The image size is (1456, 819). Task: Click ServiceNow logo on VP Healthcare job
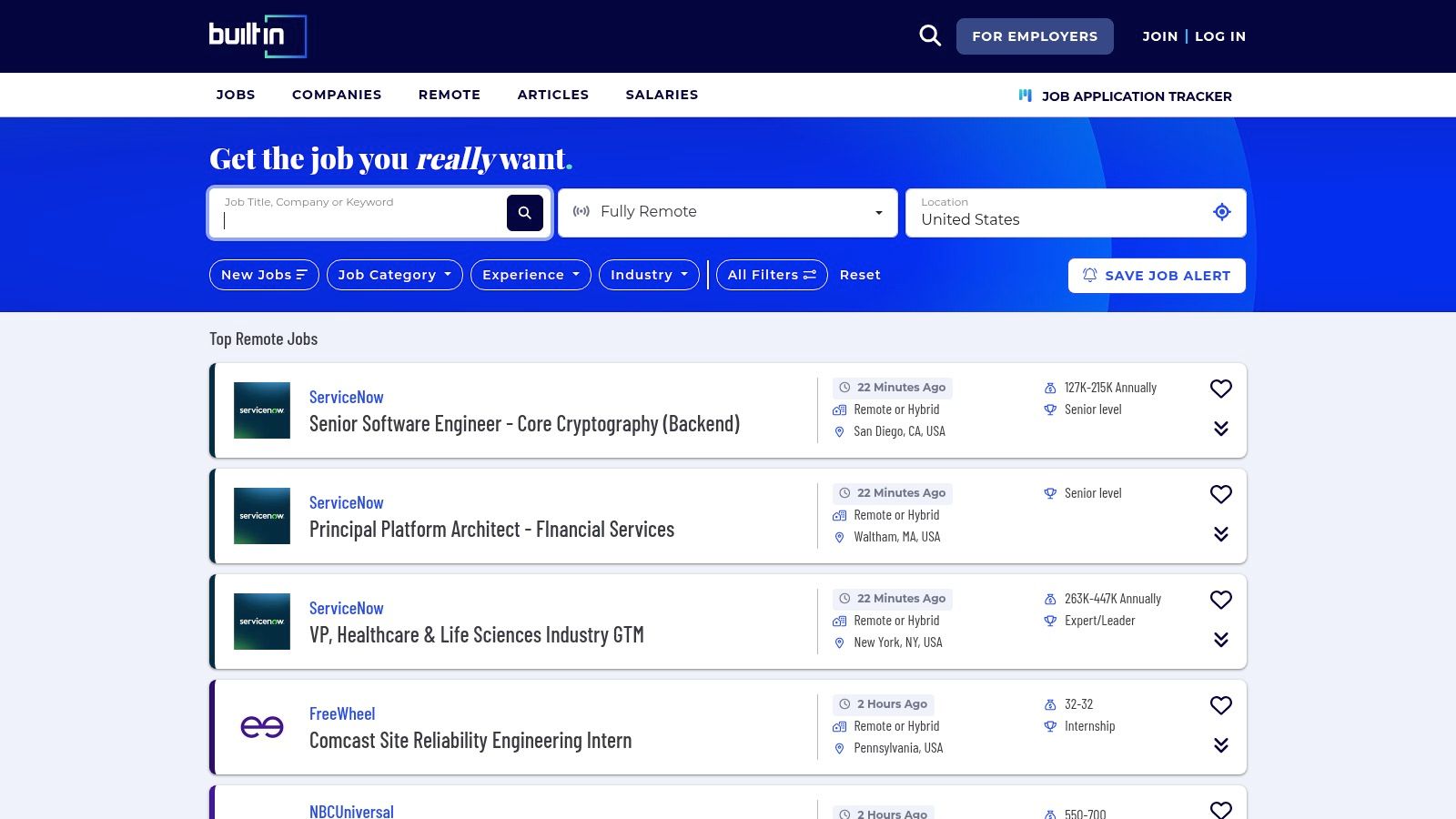(262, 622)
